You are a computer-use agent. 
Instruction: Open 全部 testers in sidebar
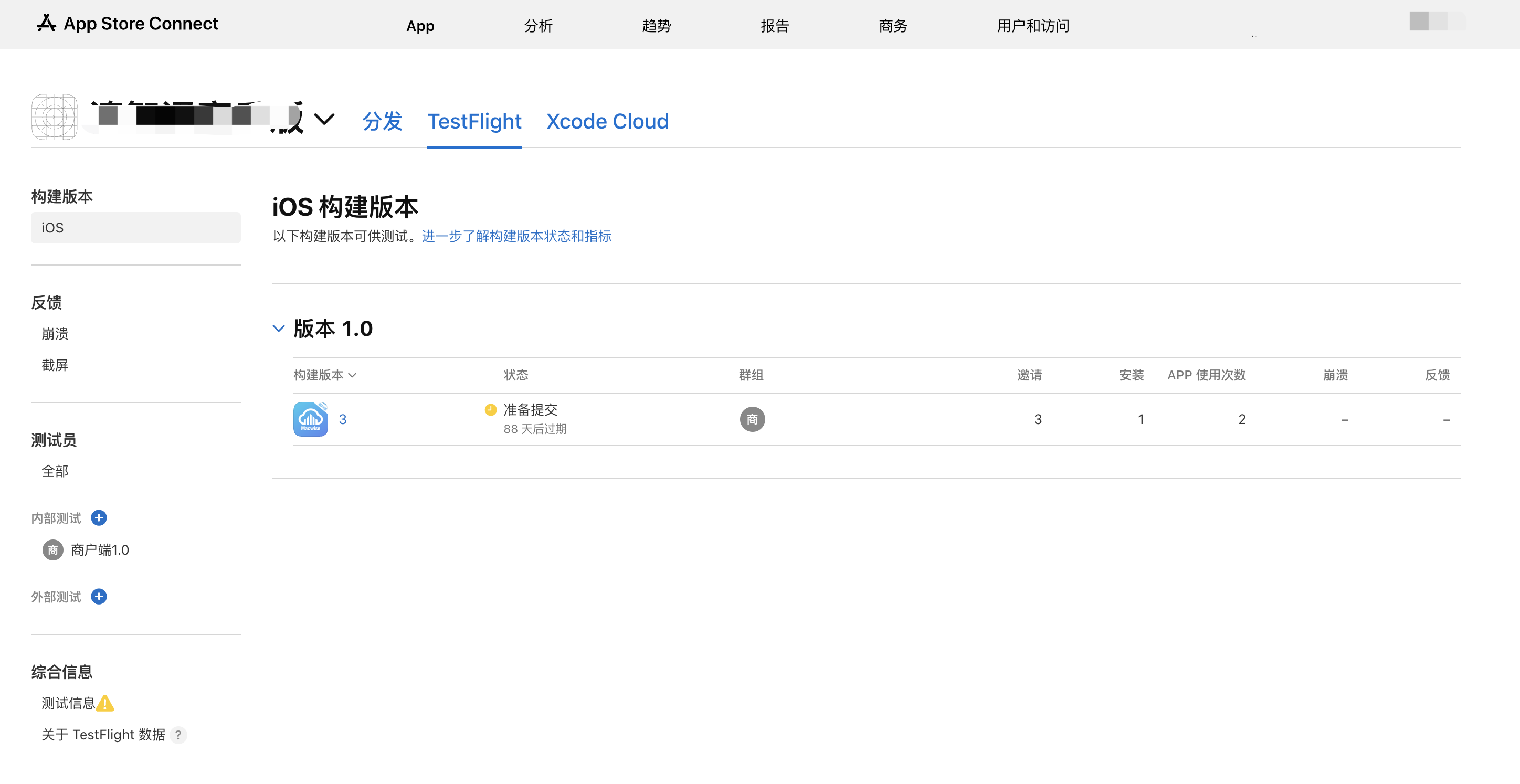[55, 471]
